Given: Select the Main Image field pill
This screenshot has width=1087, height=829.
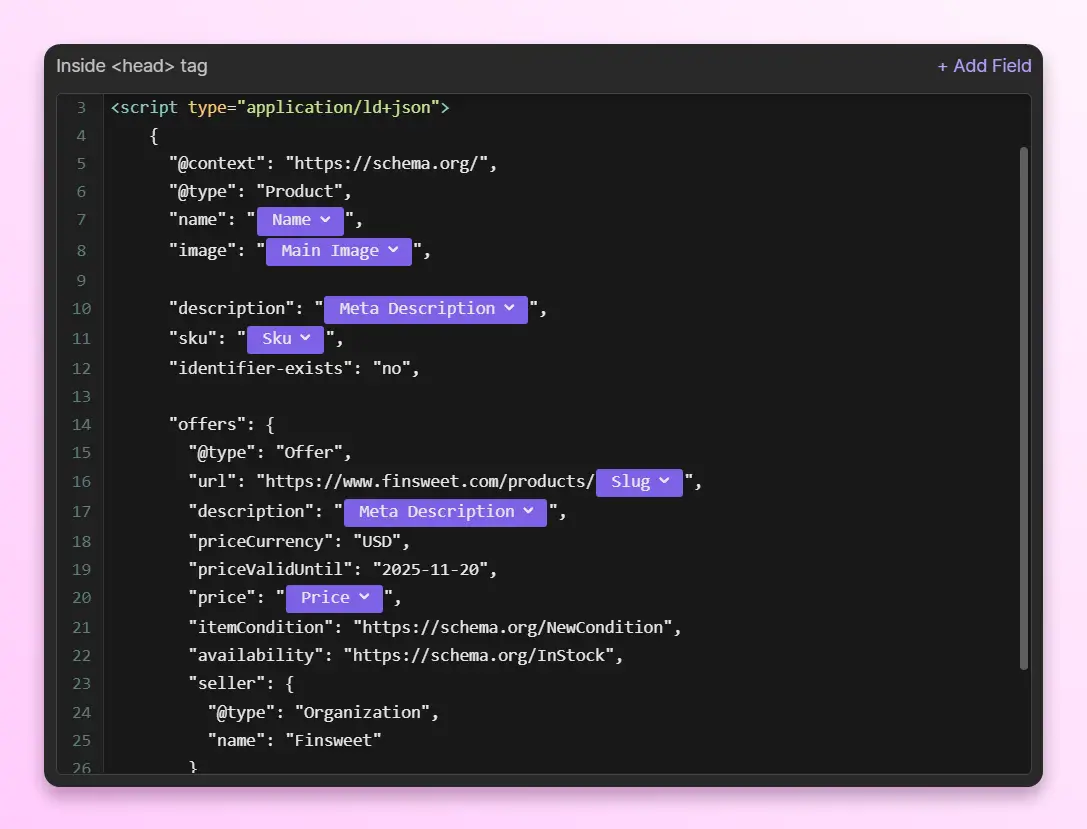Looking at the screenshot, I should click(338, 251).
